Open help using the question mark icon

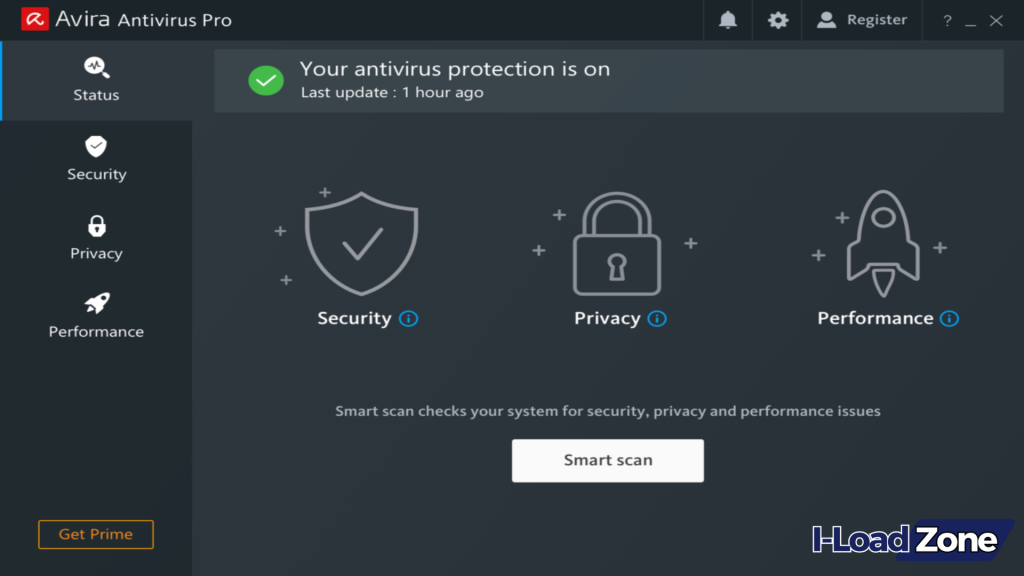click(x=946, y=20)
